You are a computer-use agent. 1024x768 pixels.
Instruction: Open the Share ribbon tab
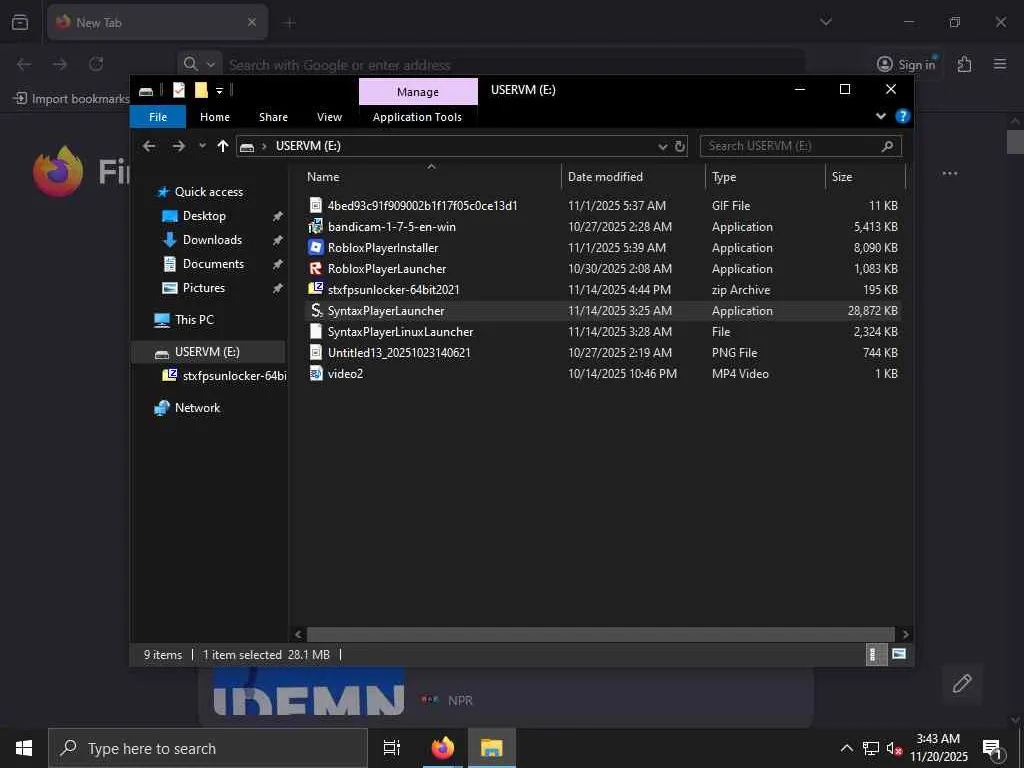tap(273, 117)
